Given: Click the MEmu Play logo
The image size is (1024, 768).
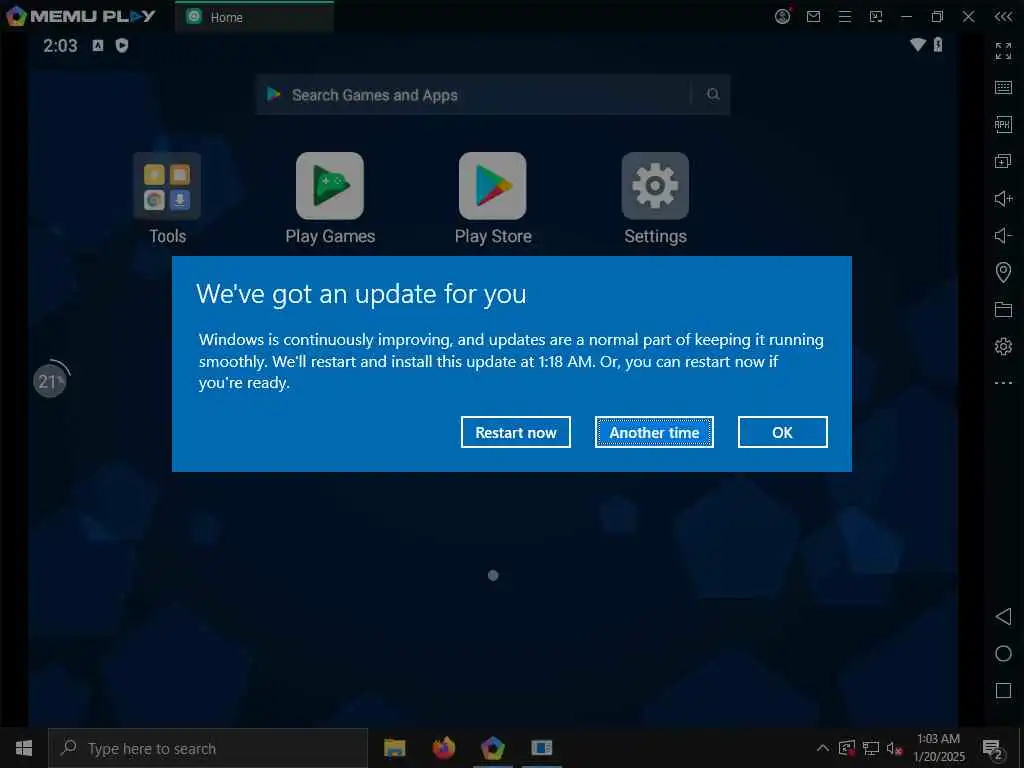Looking at the screenshot, I should coord(81,16).
